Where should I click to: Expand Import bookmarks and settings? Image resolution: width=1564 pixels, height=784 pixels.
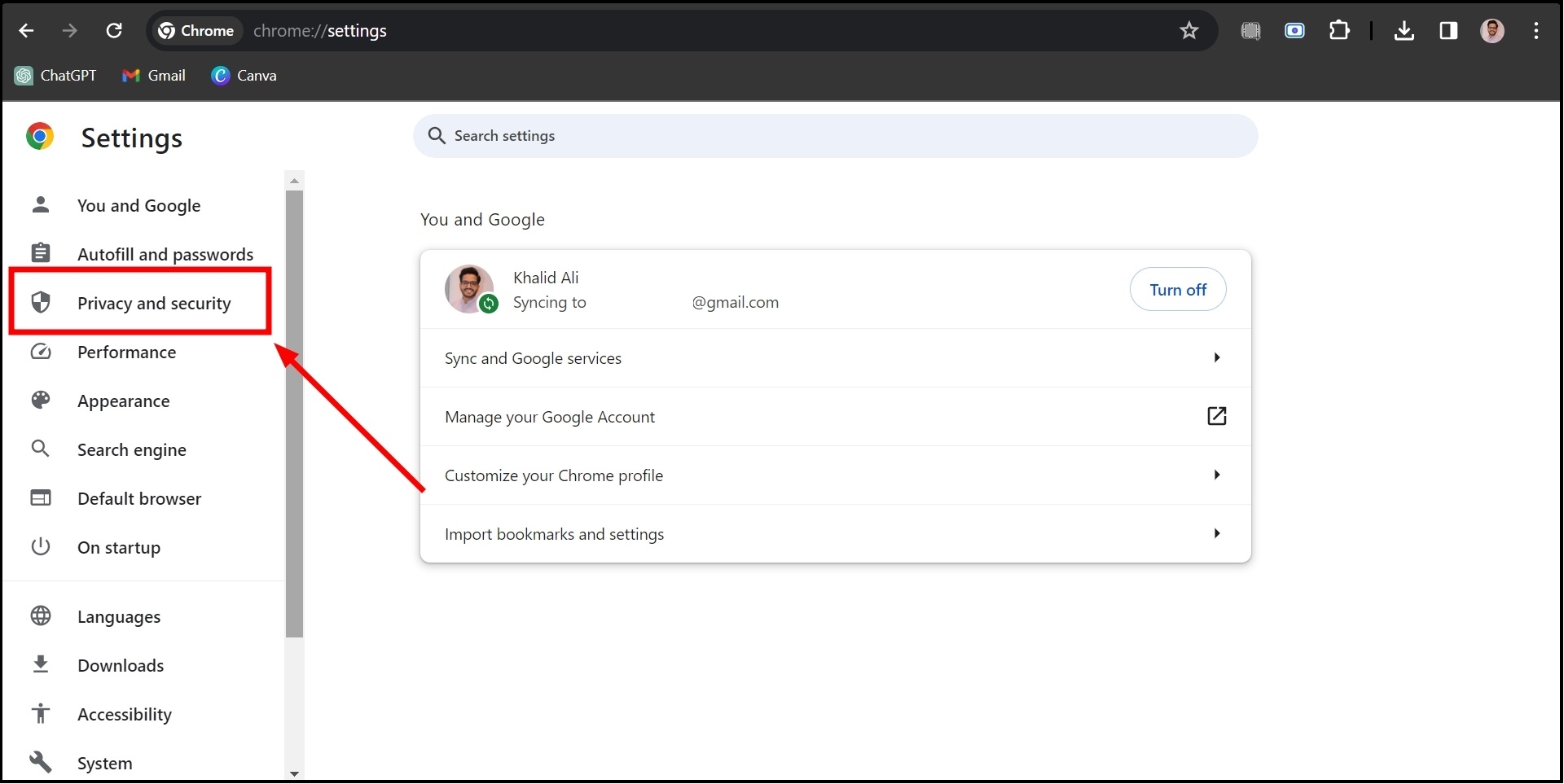pyautogui.click(x=834, y=534)
